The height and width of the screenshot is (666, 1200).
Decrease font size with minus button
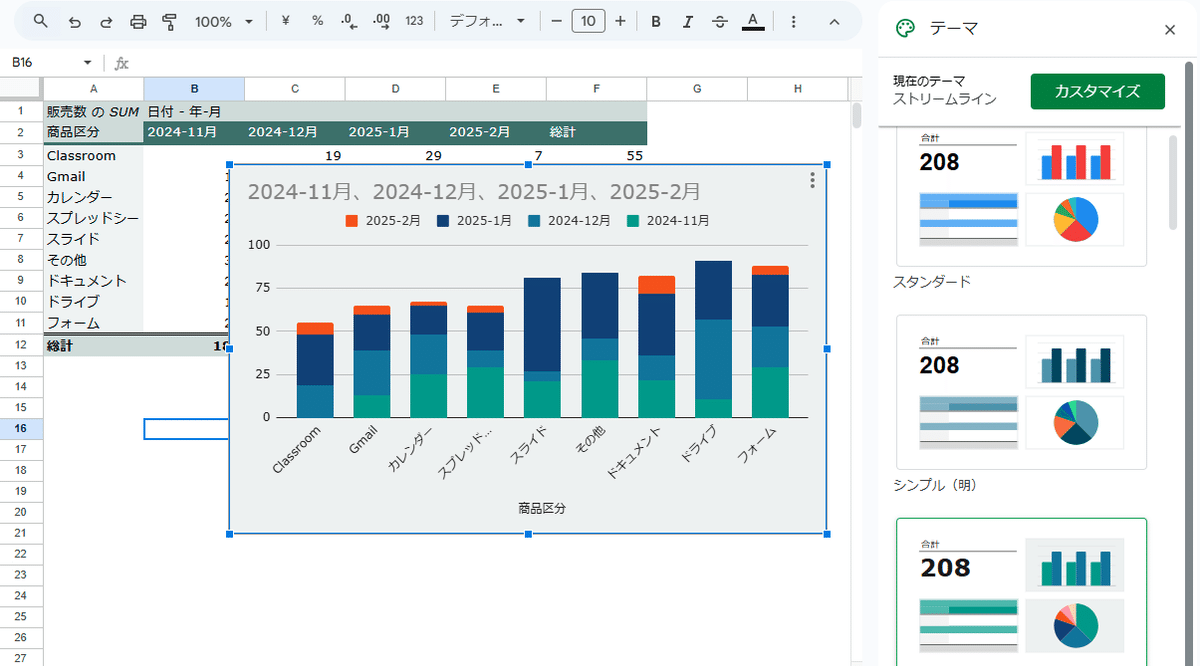[556, 21]
